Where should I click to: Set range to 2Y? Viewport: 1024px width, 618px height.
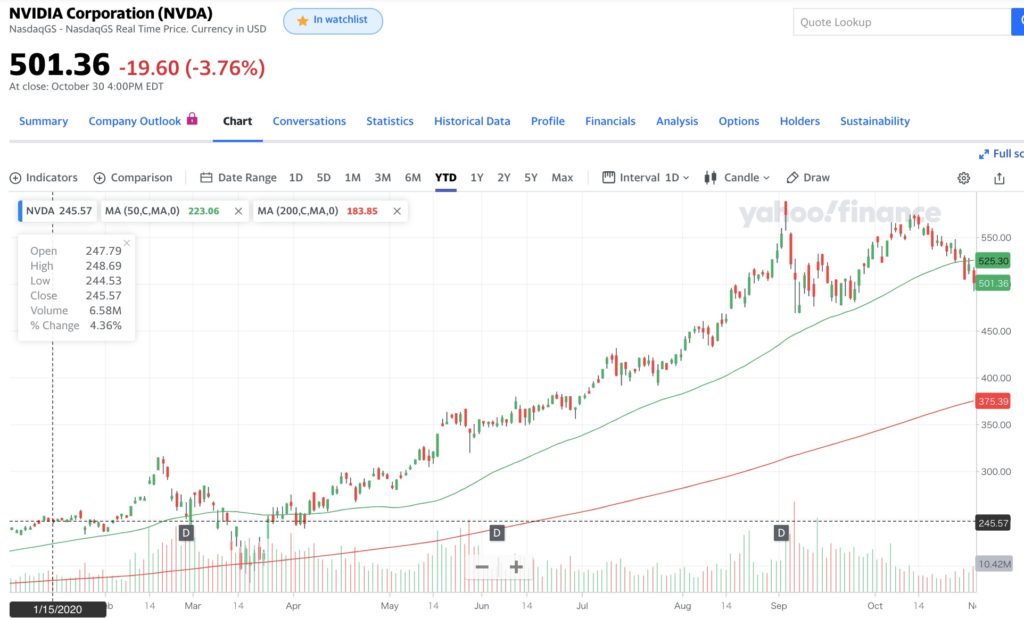[x=504, y=177]
